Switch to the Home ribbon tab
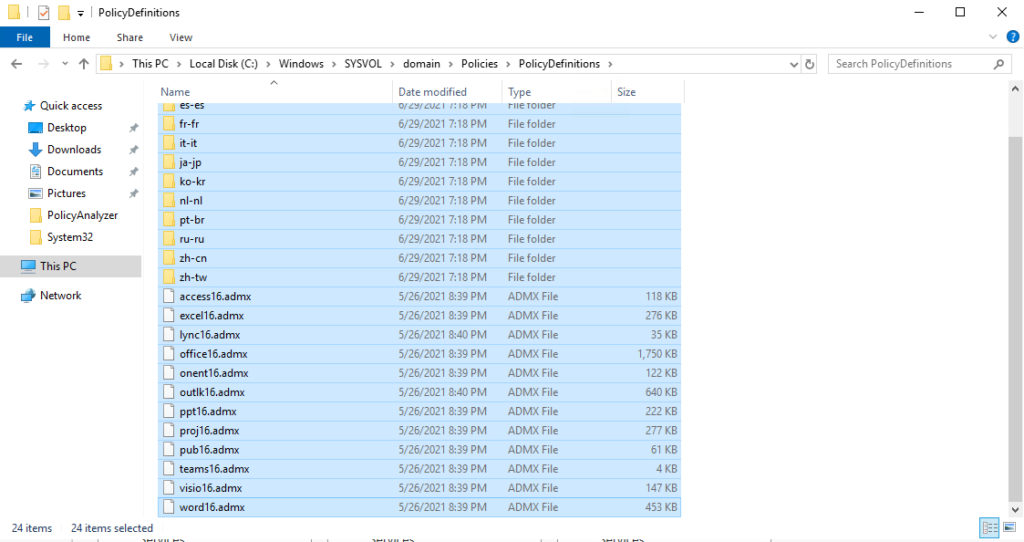The height and width of the screenshot is (542, 1024). click(76, 37)
